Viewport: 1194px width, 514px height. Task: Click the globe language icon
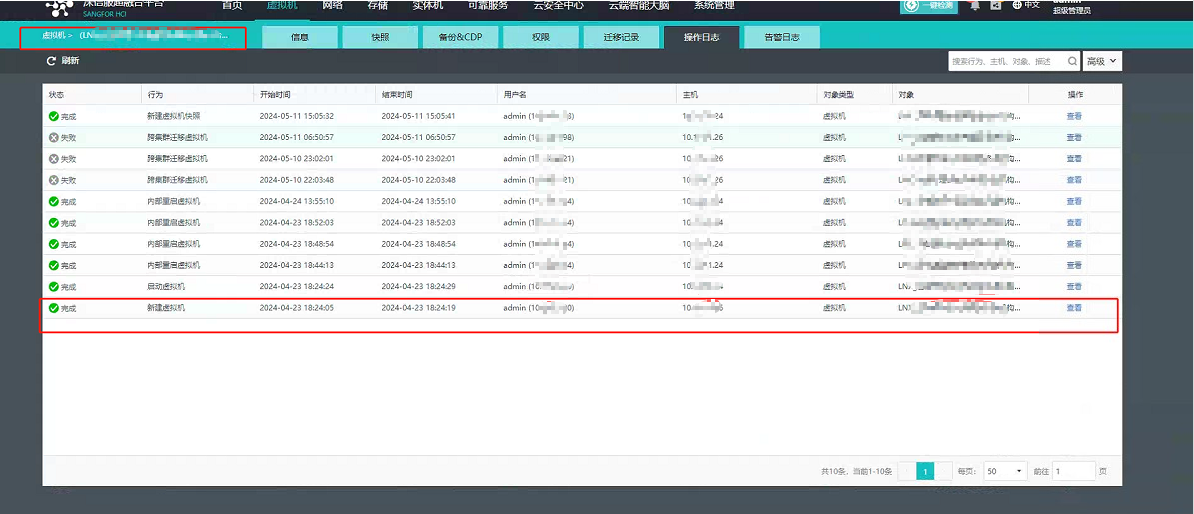pos(1017,5)
